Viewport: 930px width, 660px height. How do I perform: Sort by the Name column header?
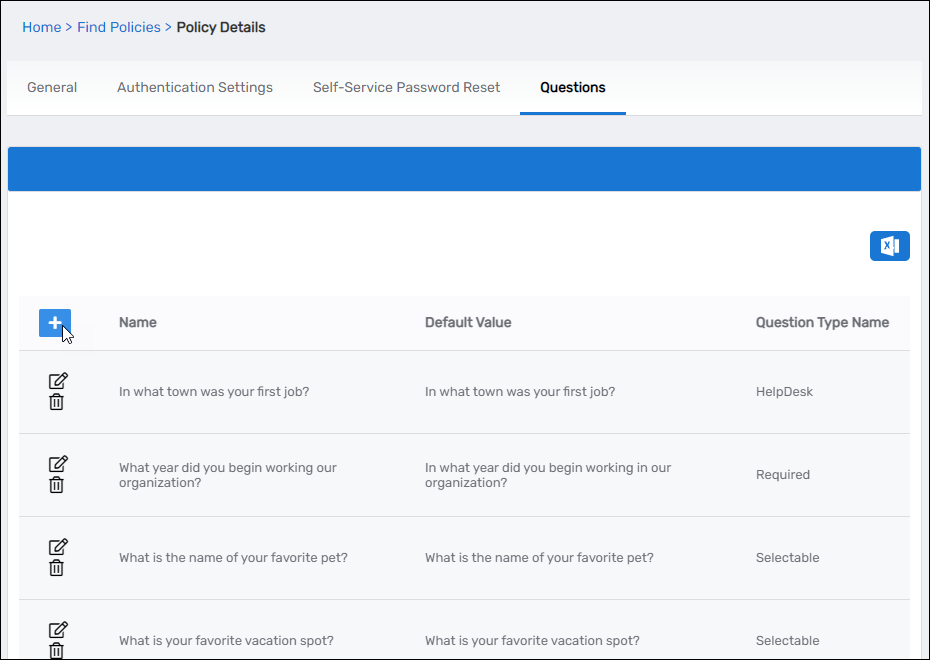click(x=138, y=323)
